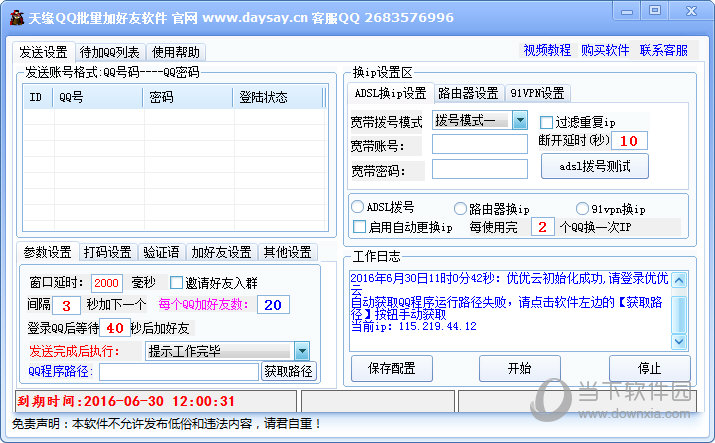
Task: Open the 验证语 tab
Action: 161,252
